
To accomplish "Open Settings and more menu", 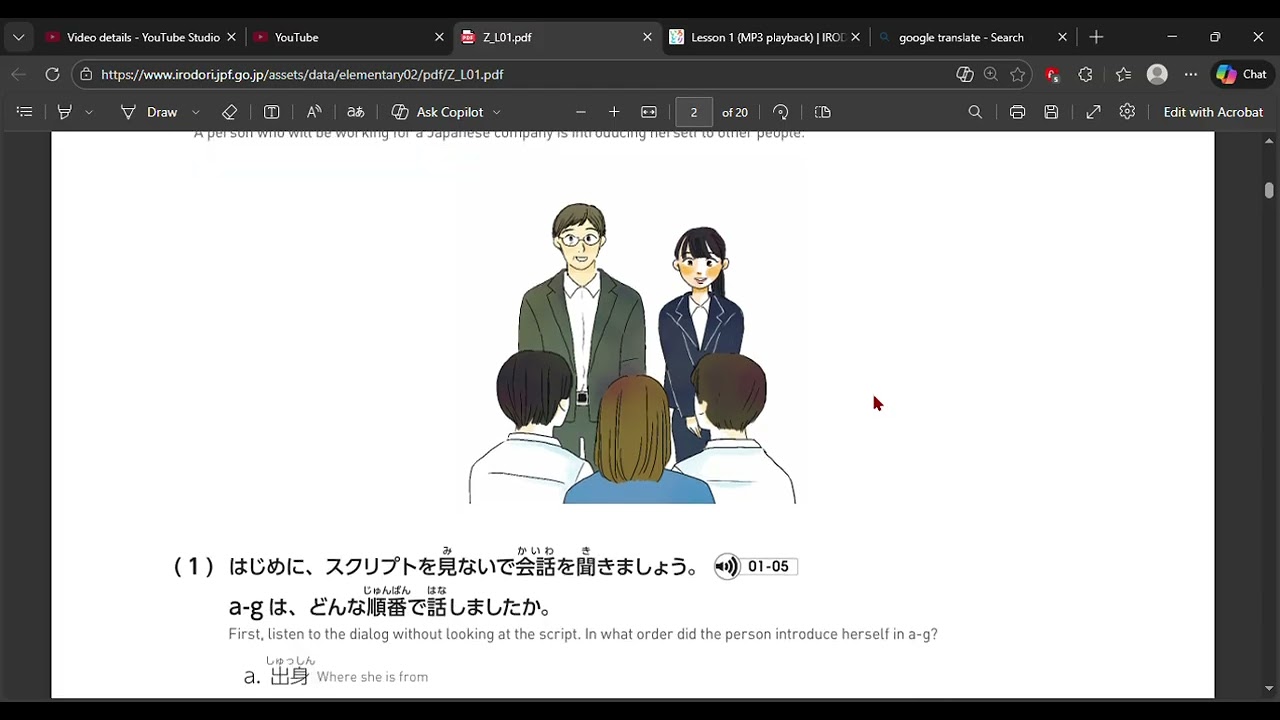I will (x=1190, y=74).
